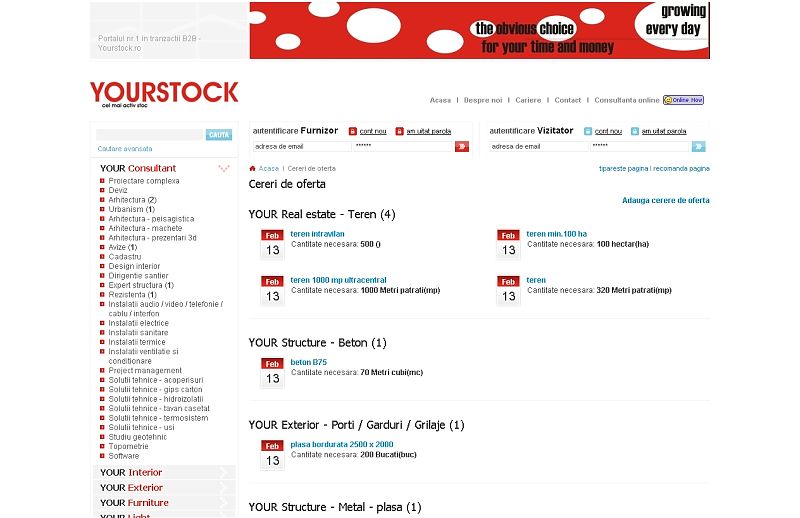This screenshot has height=518, width=800.
Task: Focus the Vizitator password field
Action: tap(640, 147)
